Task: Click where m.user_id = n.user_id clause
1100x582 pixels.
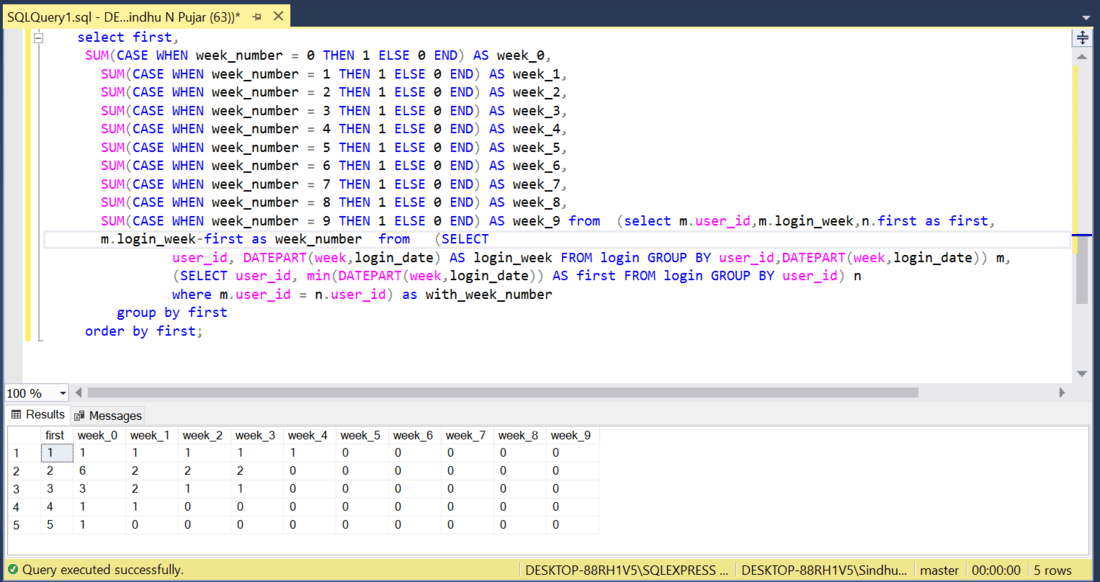Action: tap(279, 295)
